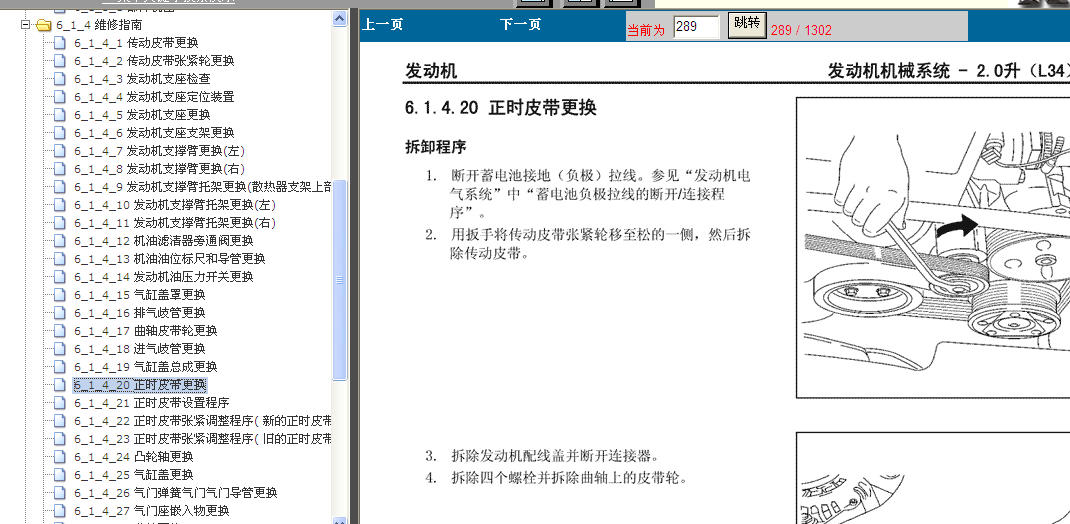Go to previous page via 上一页
This screenshot has height=524, width=1070.
[382, 25]
